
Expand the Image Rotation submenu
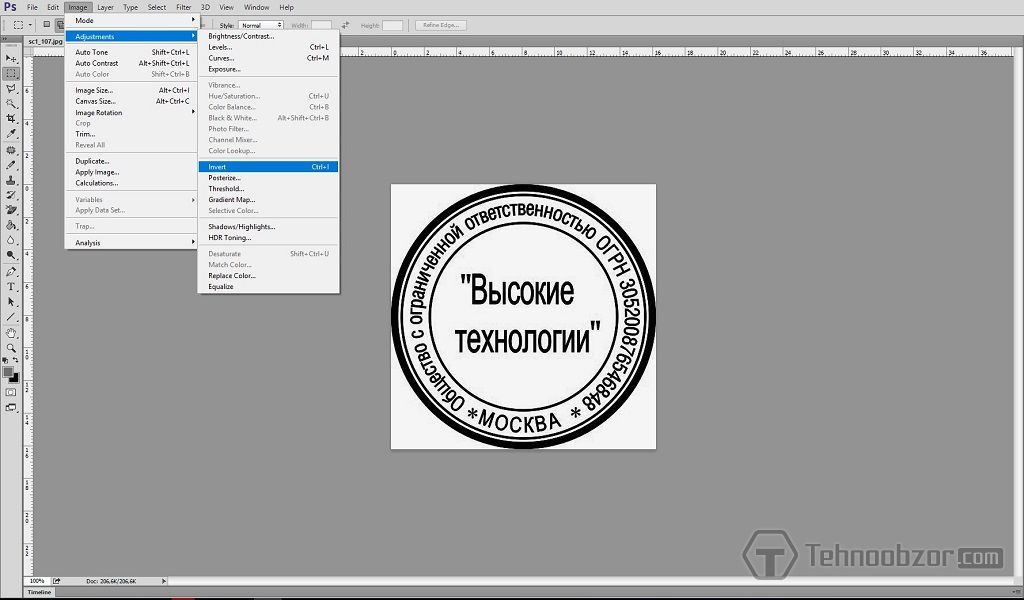[x=132, y=112]
